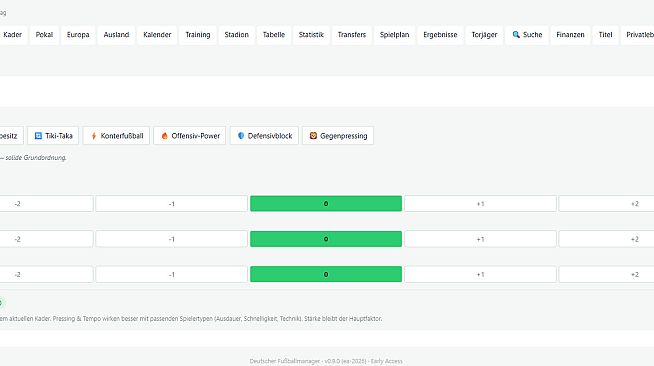Set first slider row to -1

(171, 204)
